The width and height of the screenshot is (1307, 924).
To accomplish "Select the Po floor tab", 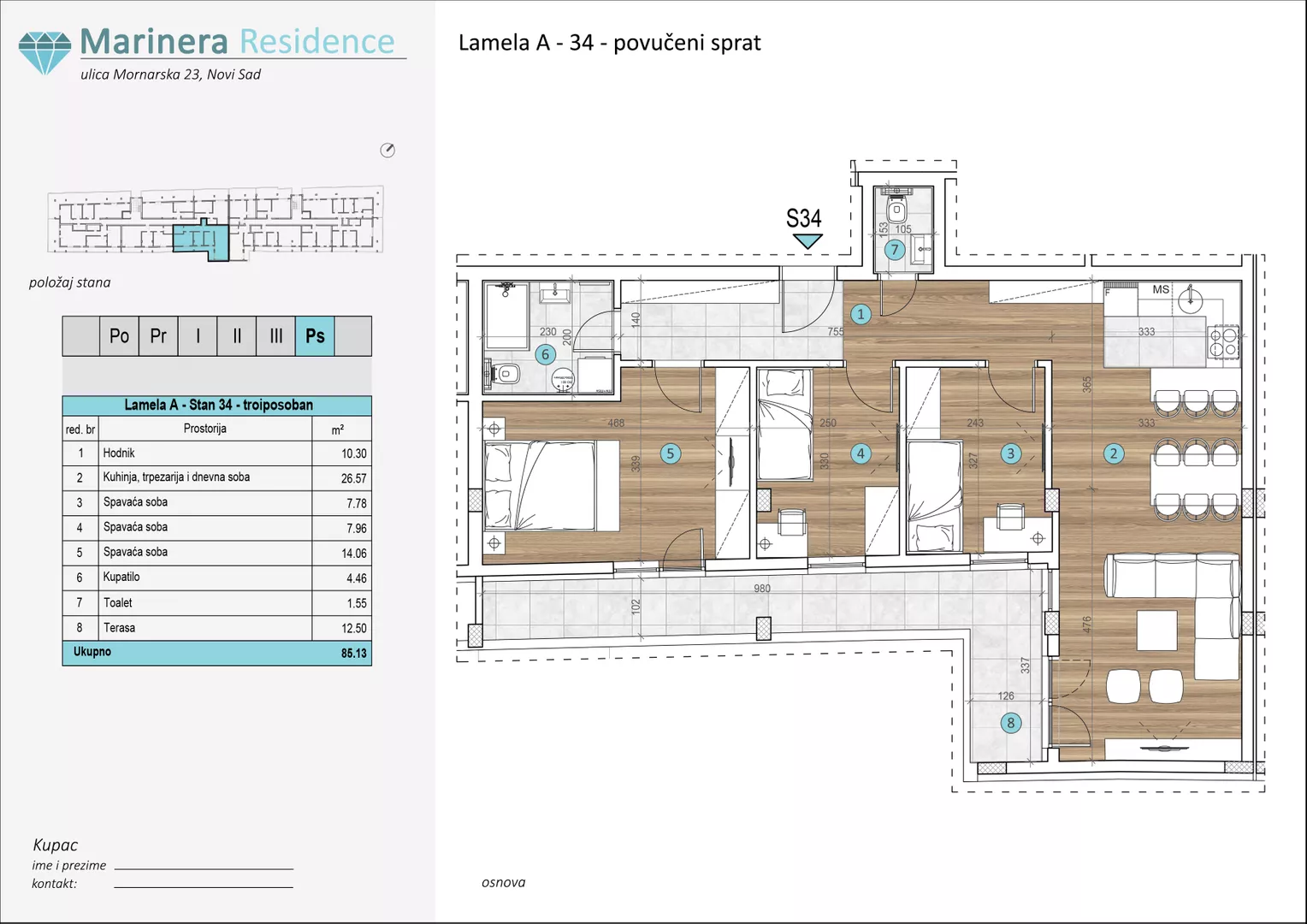I will click(x=119, y=336).
